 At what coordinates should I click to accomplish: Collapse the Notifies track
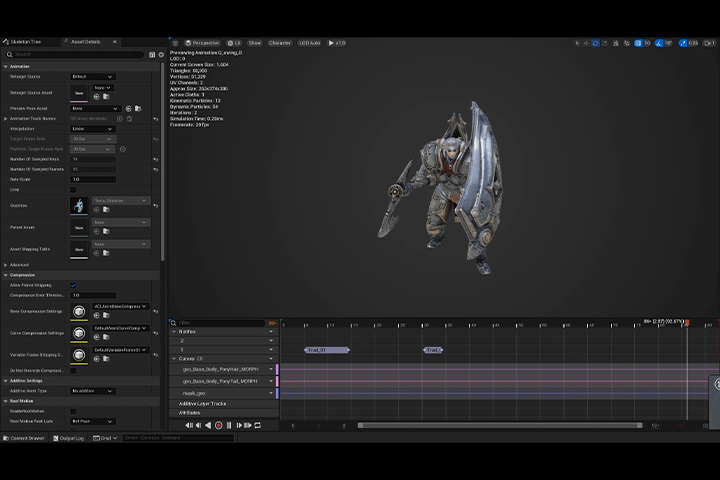pos(174,332)
